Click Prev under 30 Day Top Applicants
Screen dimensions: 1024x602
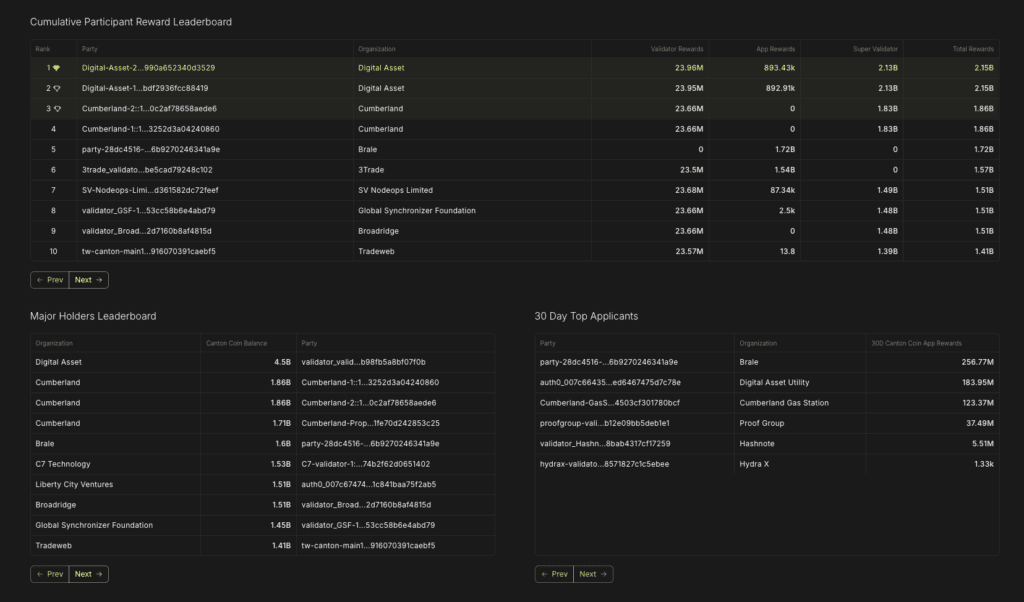[554, 575]
